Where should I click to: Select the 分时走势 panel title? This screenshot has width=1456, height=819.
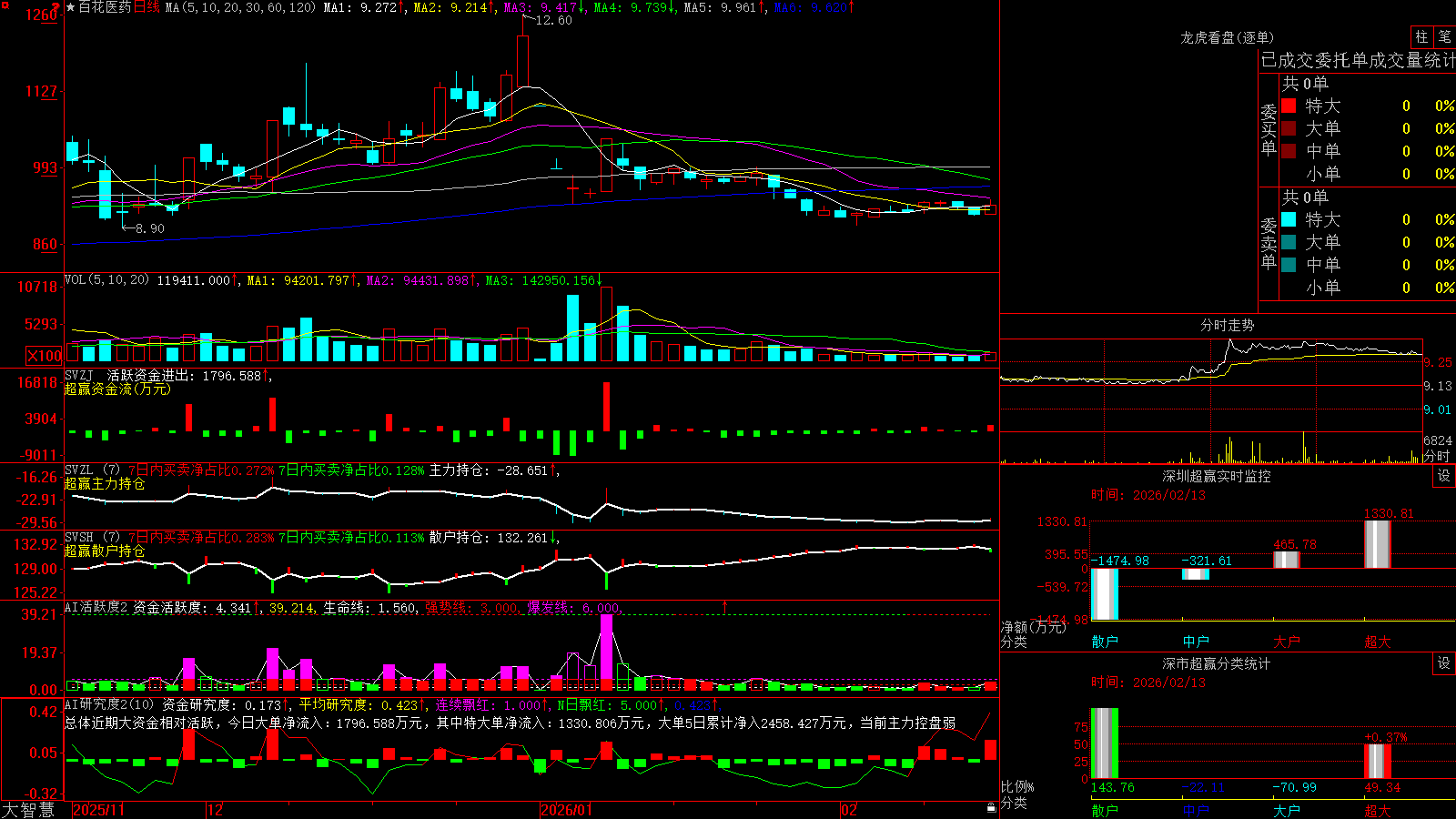coord(1227,326)
